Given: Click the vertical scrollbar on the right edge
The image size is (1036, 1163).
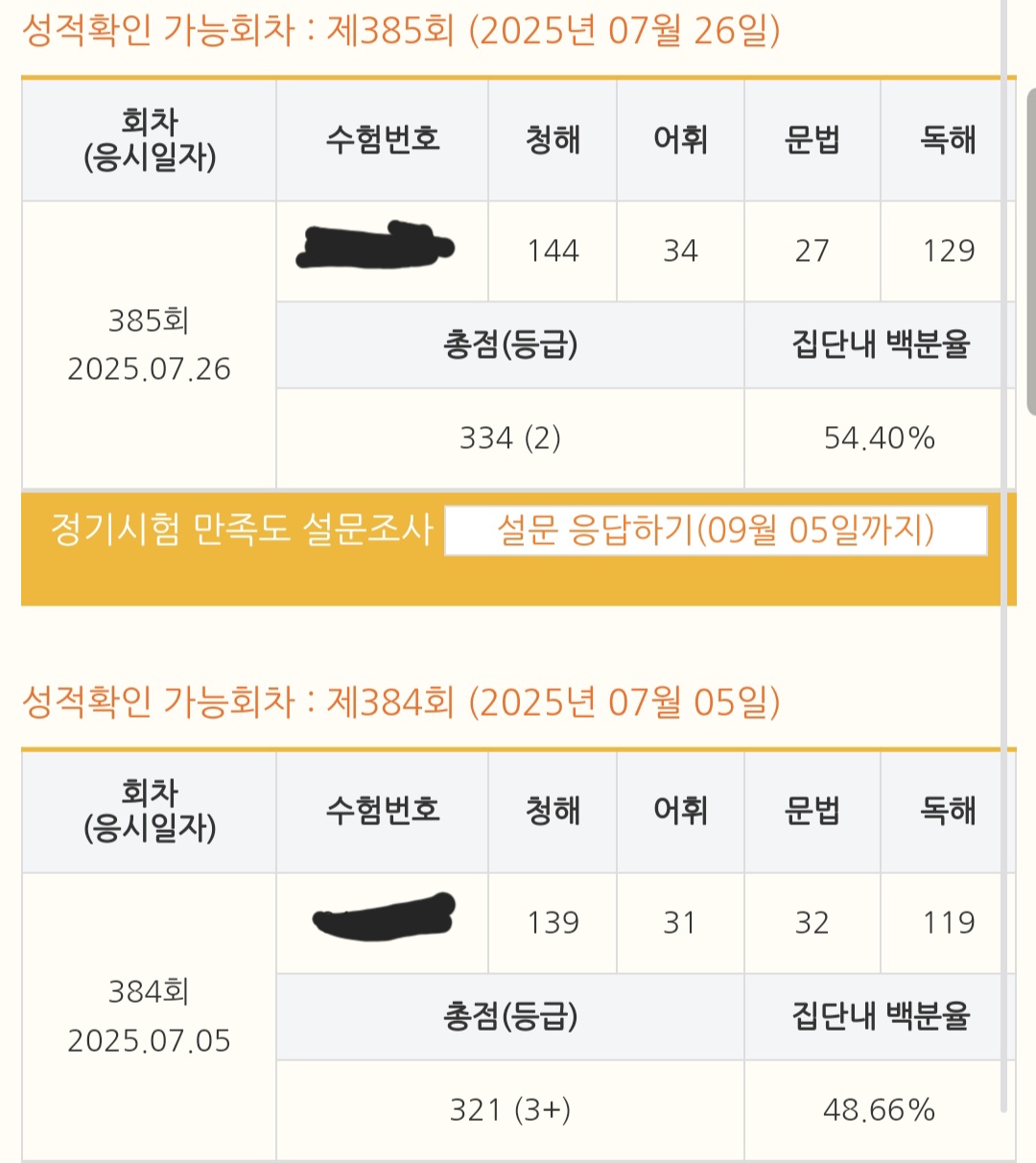Looking at the screenshot, I should (x=1030, y=251).
